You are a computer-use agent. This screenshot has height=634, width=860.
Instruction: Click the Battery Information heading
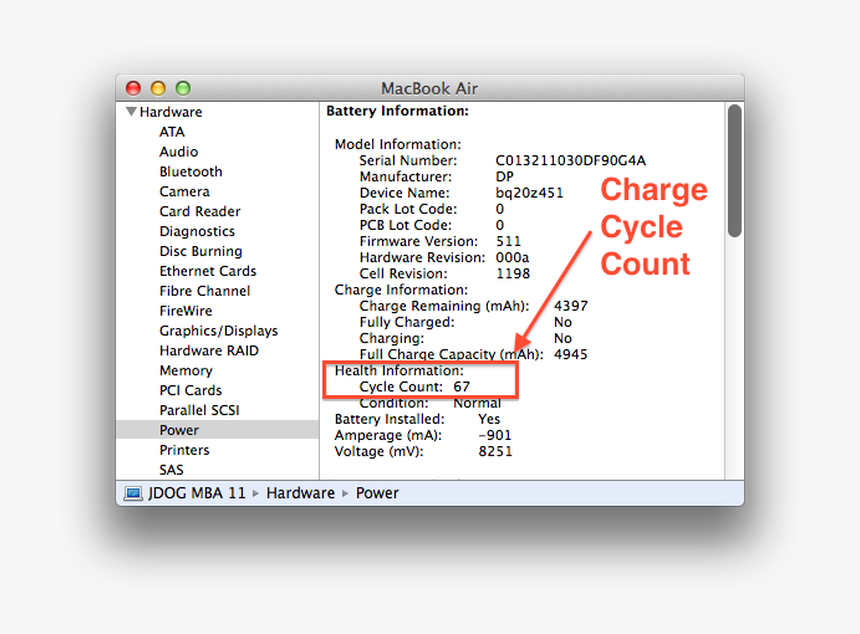[x=398, y=111]
